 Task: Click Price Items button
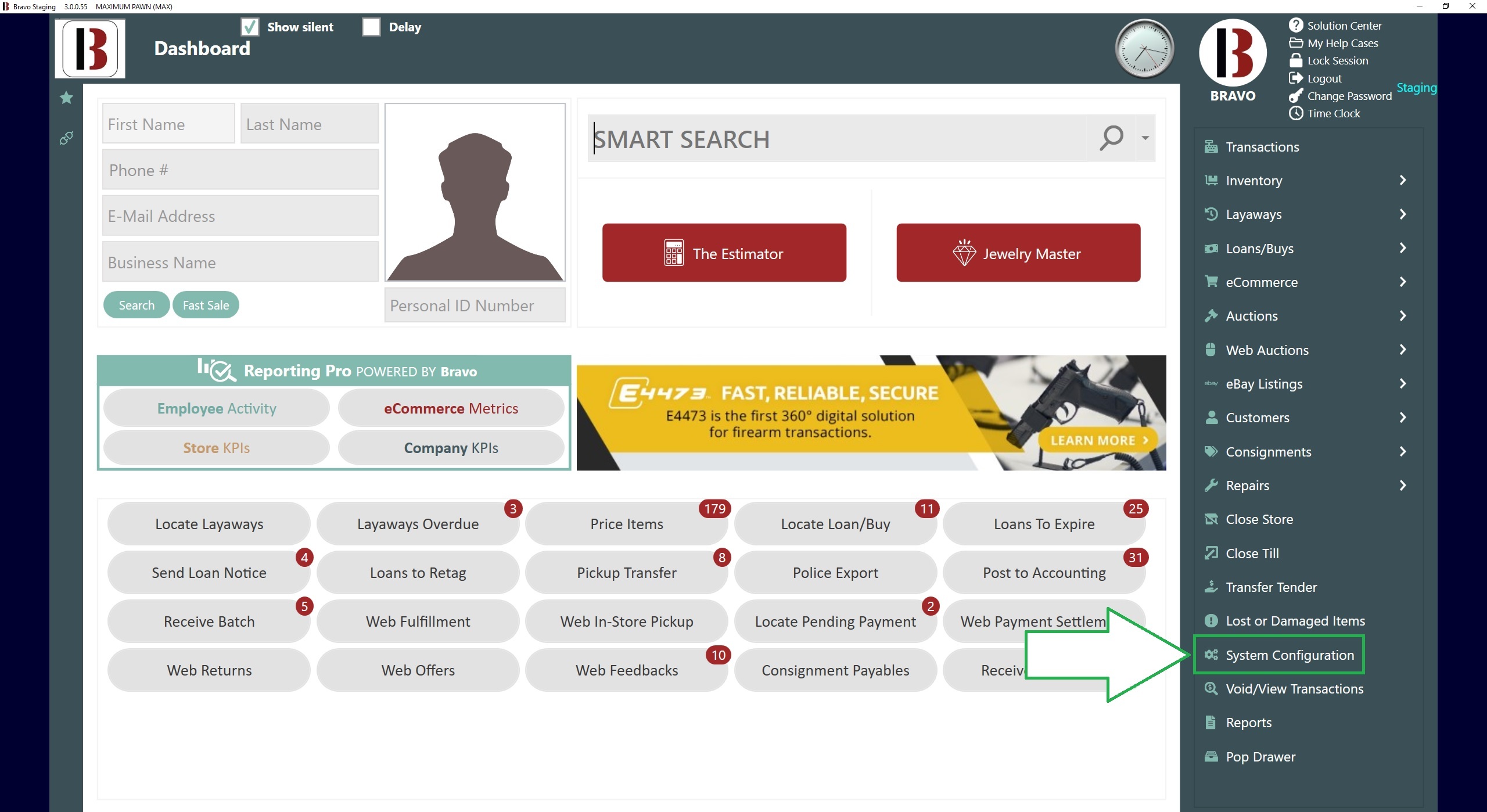(x=627, y=523)
